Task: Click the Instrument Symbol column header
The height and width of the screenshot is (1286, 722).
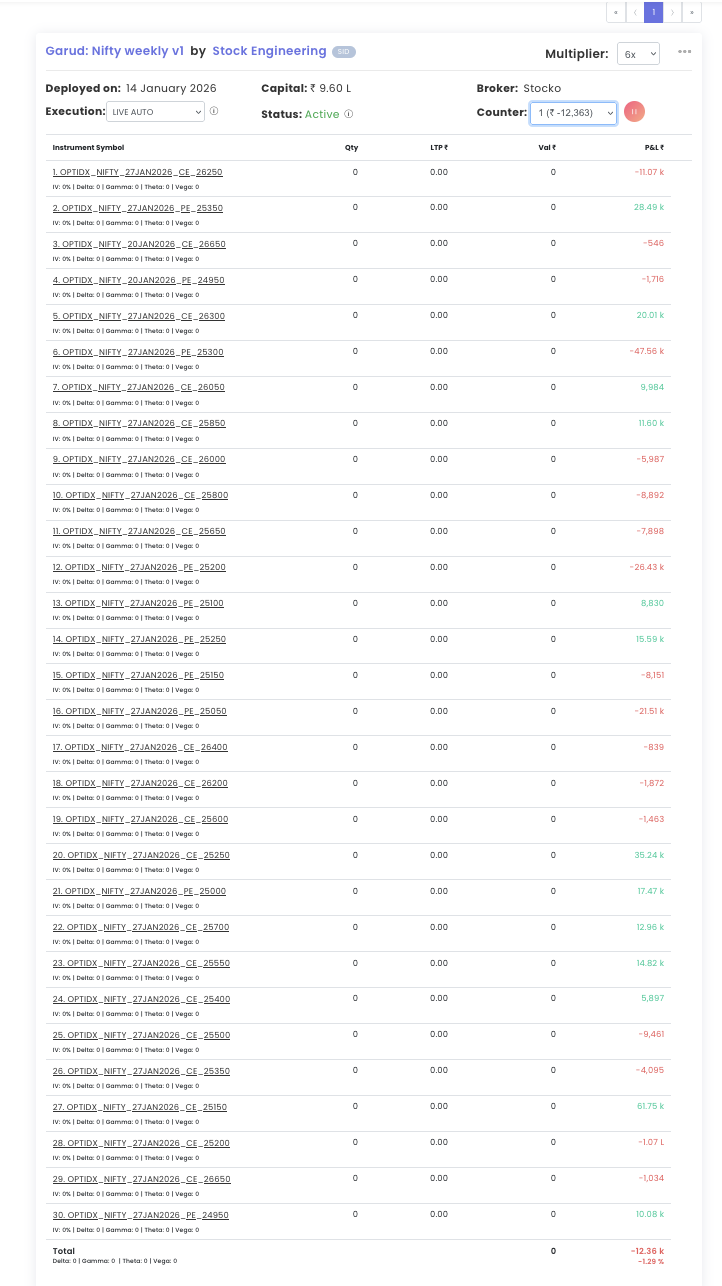Action: [88, 148]
